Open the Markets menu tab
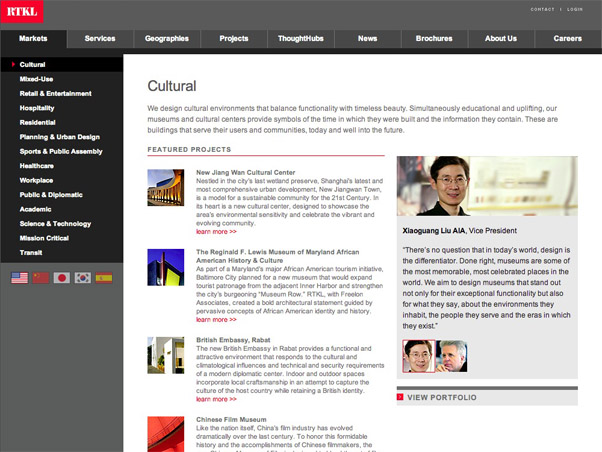This screenshot has width=602, height=452. coord(33,38)
